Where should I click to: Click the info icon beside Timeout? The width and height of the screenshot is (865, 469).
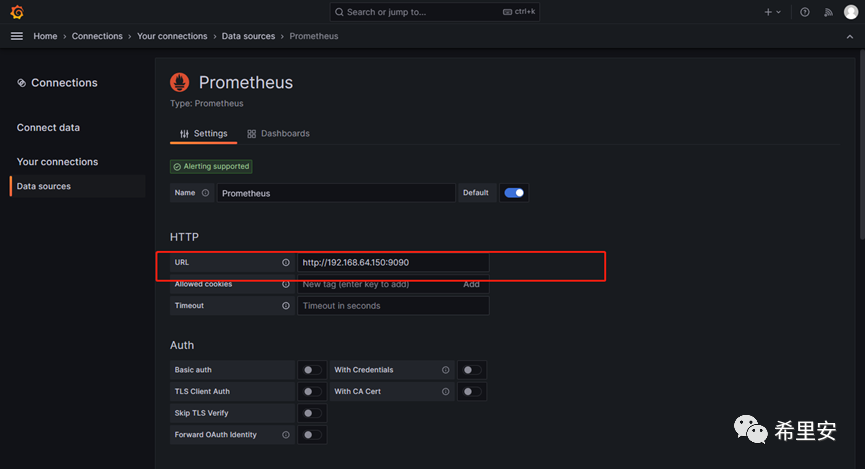pyautogui.click(x=286, y=306)
